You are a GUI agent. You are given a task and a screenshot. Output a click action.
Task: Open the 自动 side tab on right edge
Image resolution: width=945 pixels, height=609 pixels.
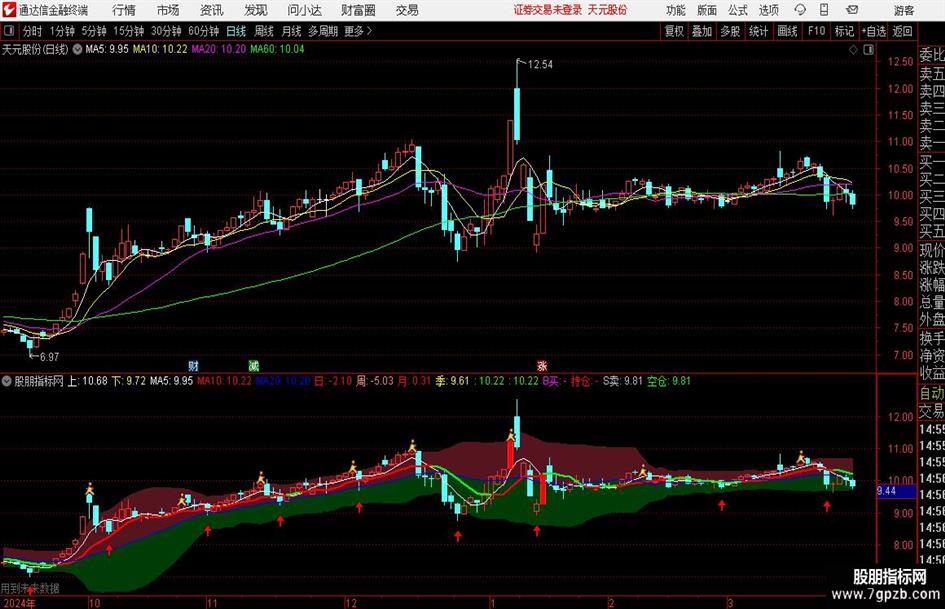click(x=932, y=393)
